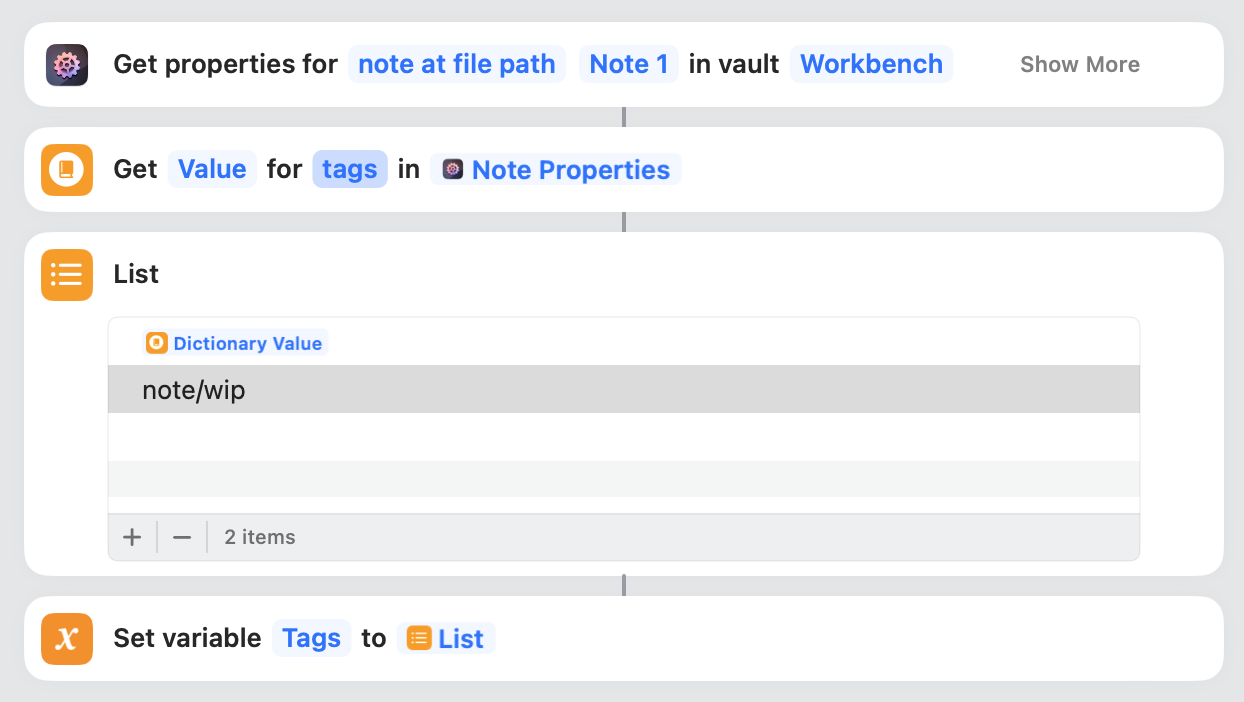Viewport: 1244px width, 702px height.
Task: Click the Note Properties variable token
Action: point(556,170)
